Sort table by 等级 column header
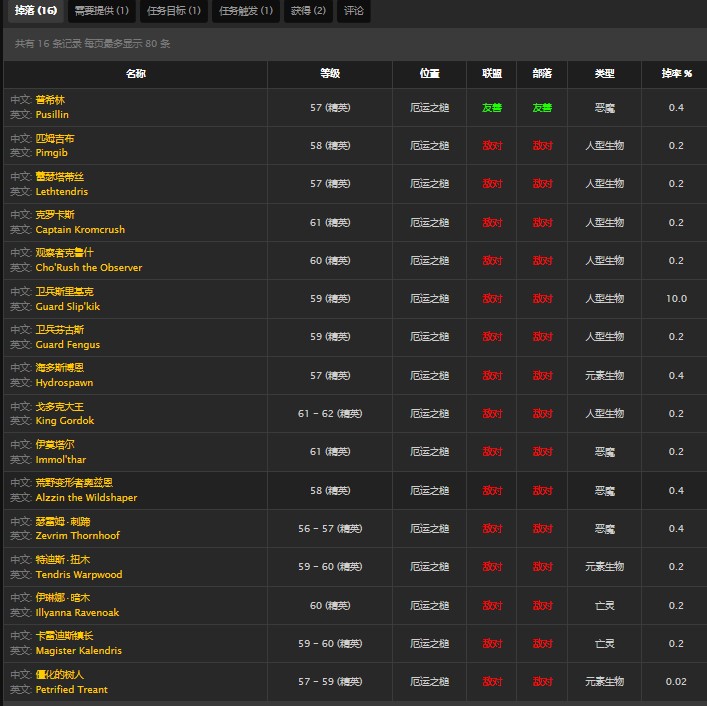The image size is (707, 706). (x=330, y=74)
